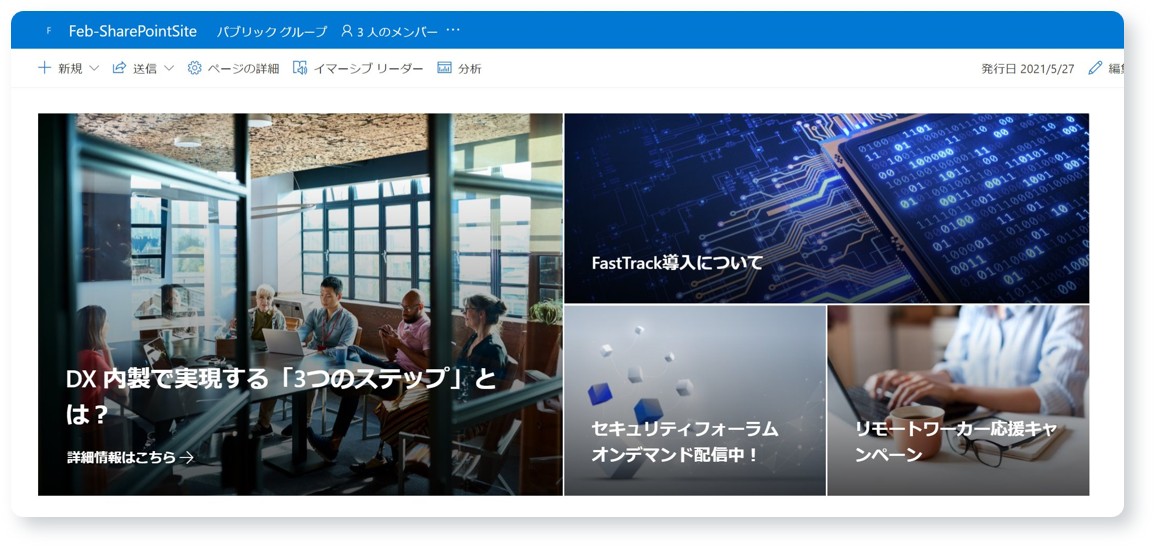1154x547 pixels.
Task: Expand the 新規 dropdown chevron
Action: (x=93, y=68)
